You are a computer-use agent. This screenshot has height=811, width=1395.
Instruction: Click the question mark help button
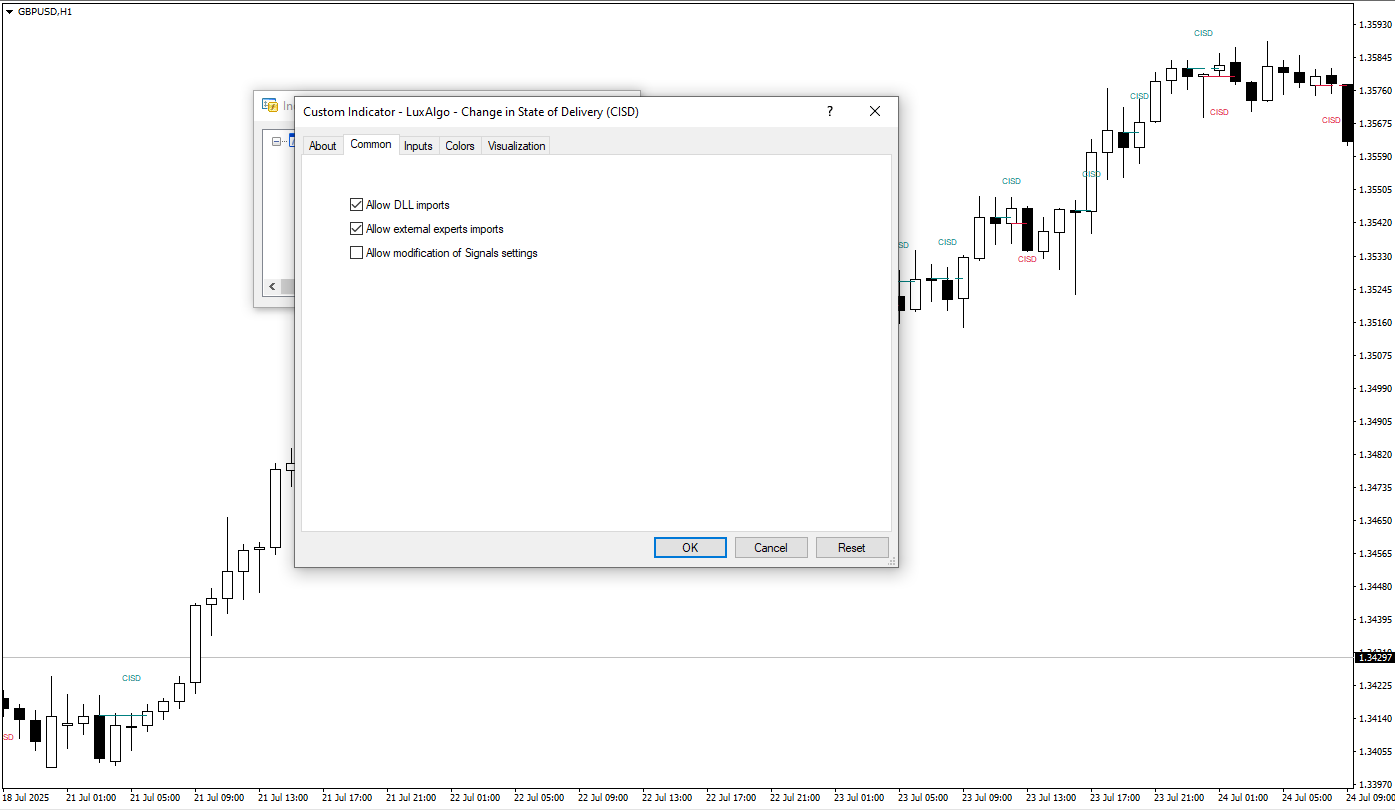829,112
